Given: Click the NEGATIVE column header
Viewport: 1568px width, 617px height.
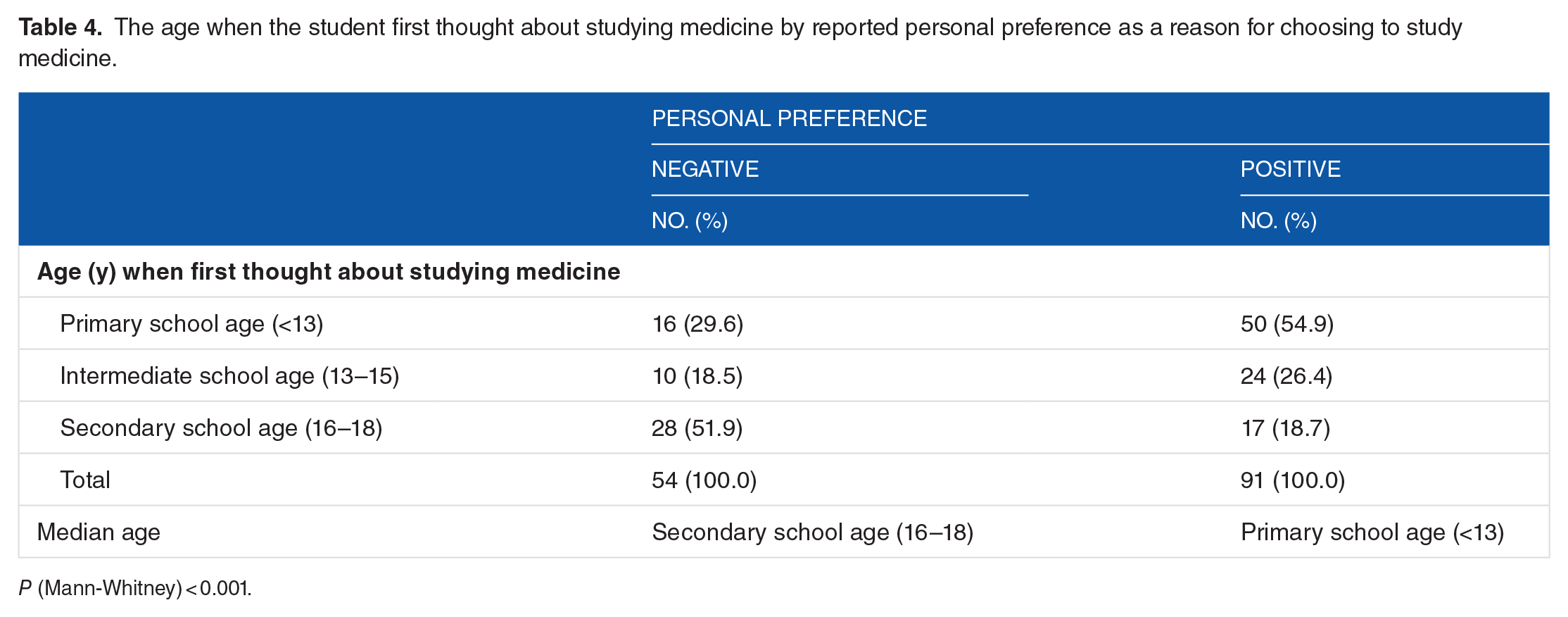Looking at the screenshot, I should [705, 169].
